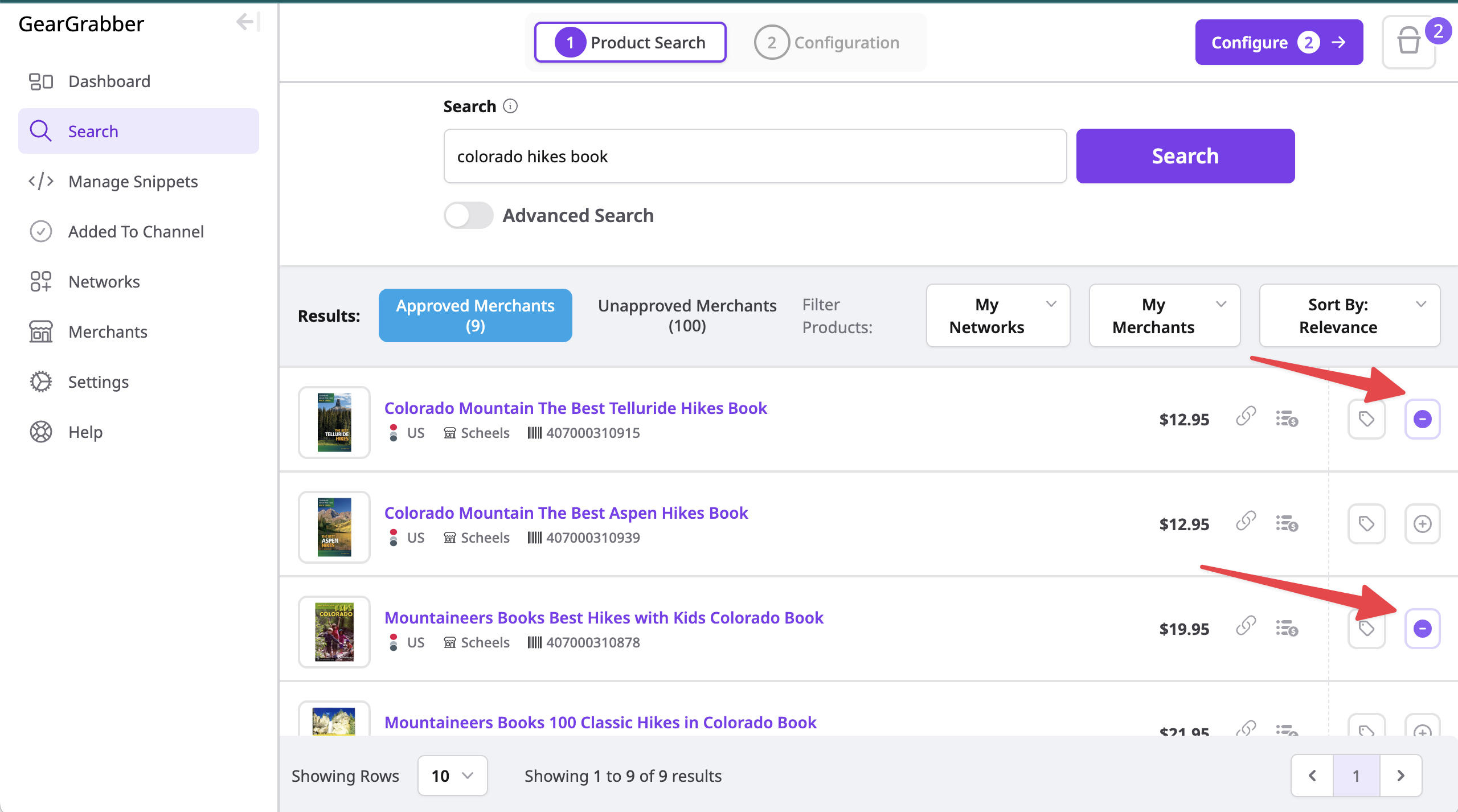Screen dimensions: 1458x812
Task: Click tag icon for Aspen Hikes Book
Action: tap(1366, 524)
